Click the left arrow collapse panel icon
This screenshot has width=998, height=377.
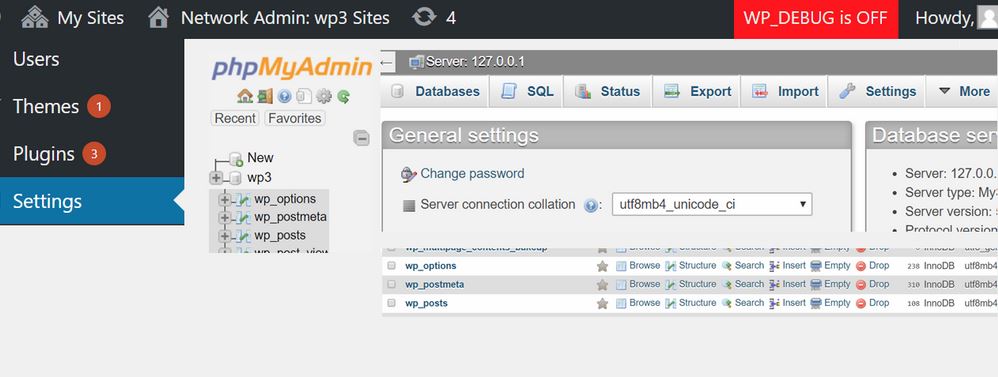pyautogui.click(x=387, y=62)
